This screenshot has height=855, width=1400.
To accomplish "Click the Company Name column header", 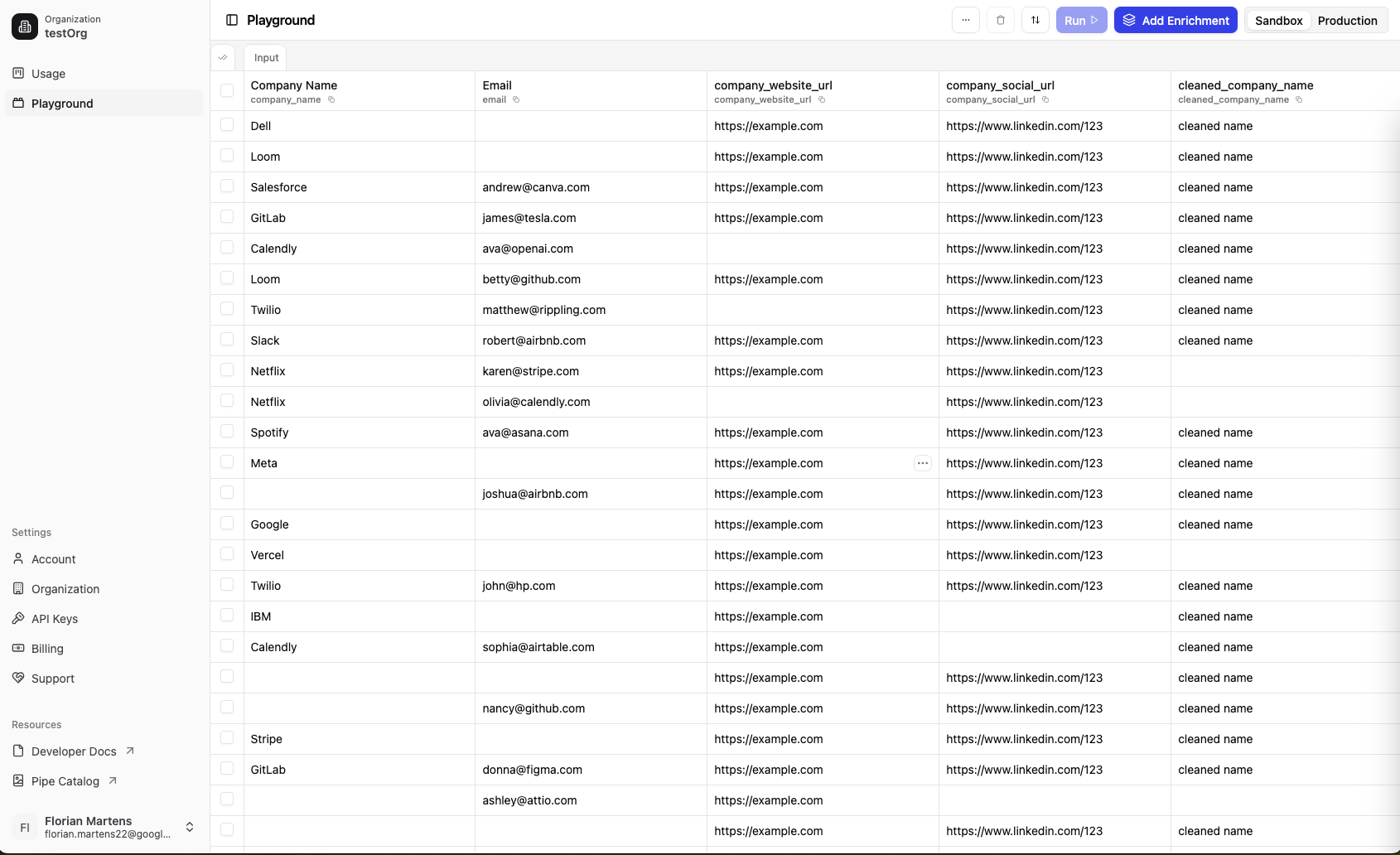I will point(360,91).
